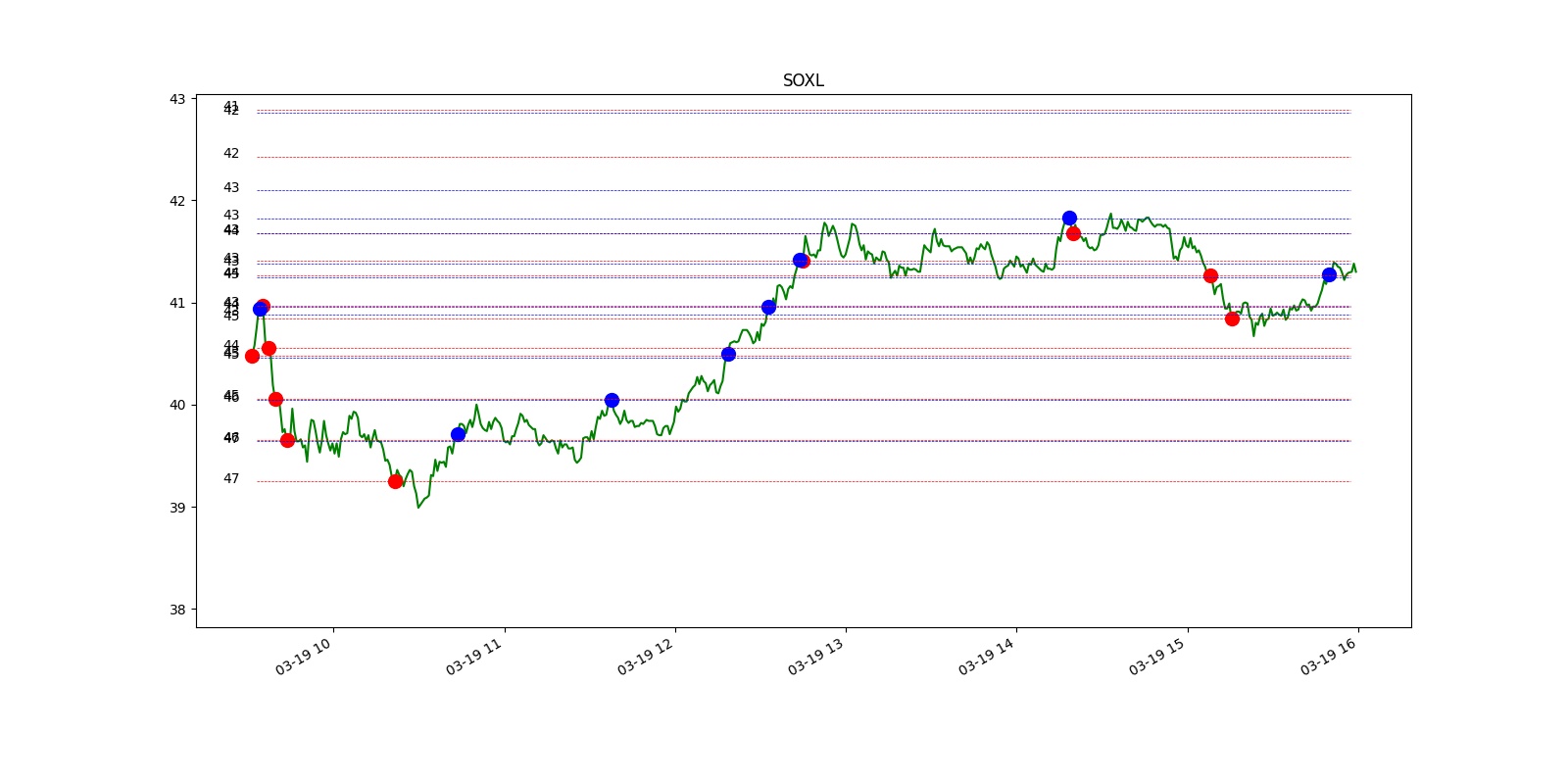This screenshot has height=784, width=1568.
Task: Pick the red marker at price 40 at market open
Action: (x=275, y=399)
